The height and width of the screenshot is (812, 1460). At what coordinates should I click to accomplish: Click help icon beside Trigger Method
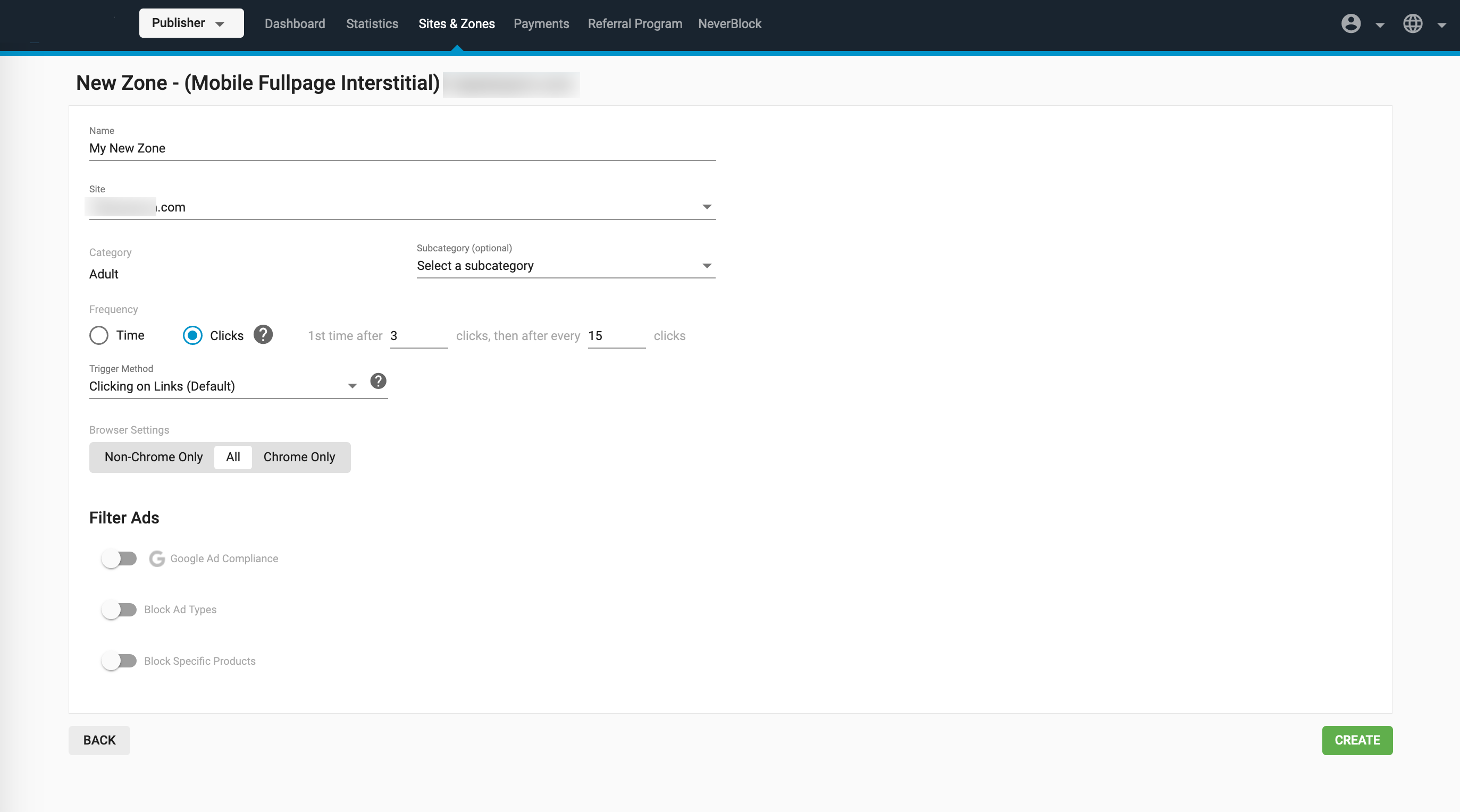378,382
